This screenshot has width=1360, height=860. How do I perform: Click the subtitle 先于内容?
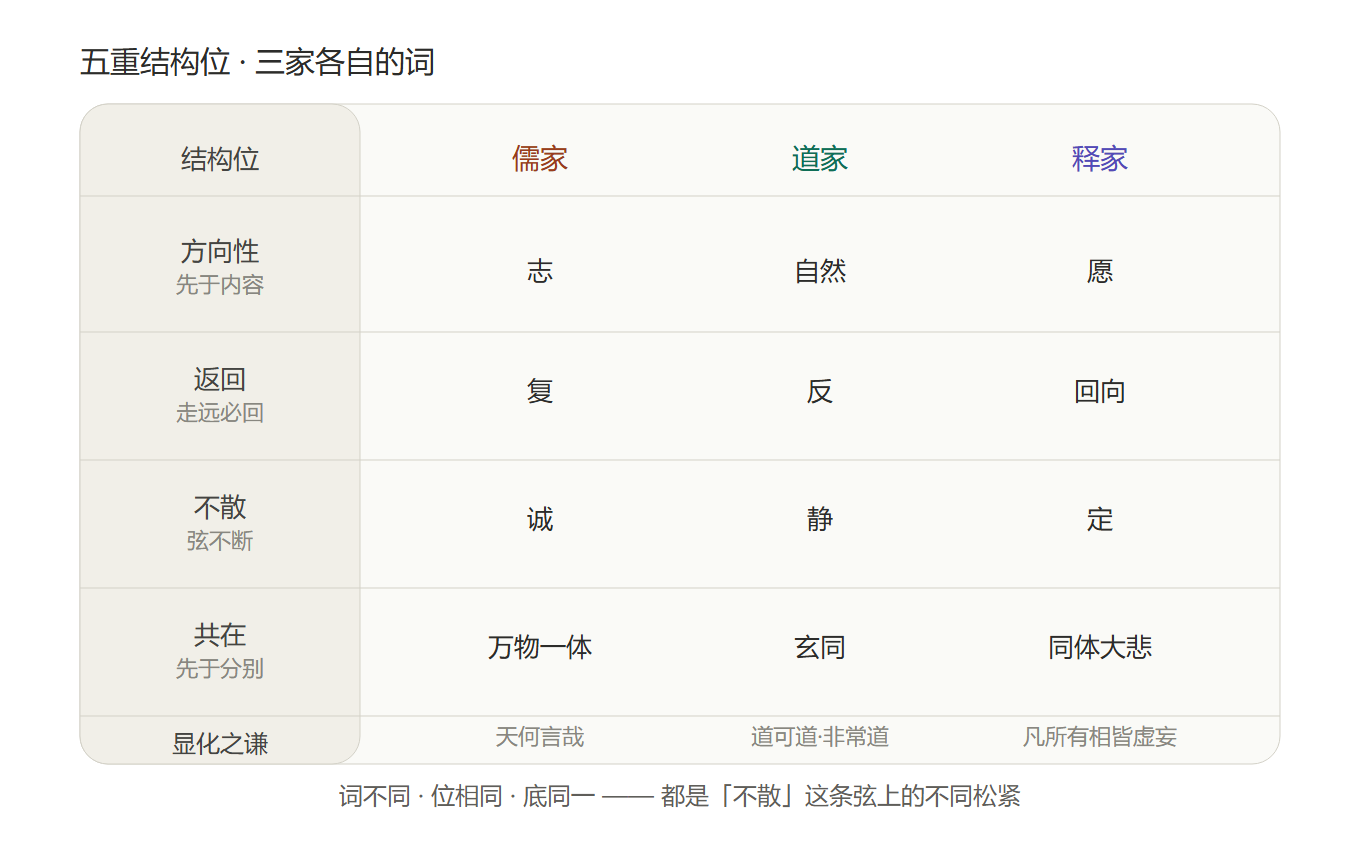[220, 285]
